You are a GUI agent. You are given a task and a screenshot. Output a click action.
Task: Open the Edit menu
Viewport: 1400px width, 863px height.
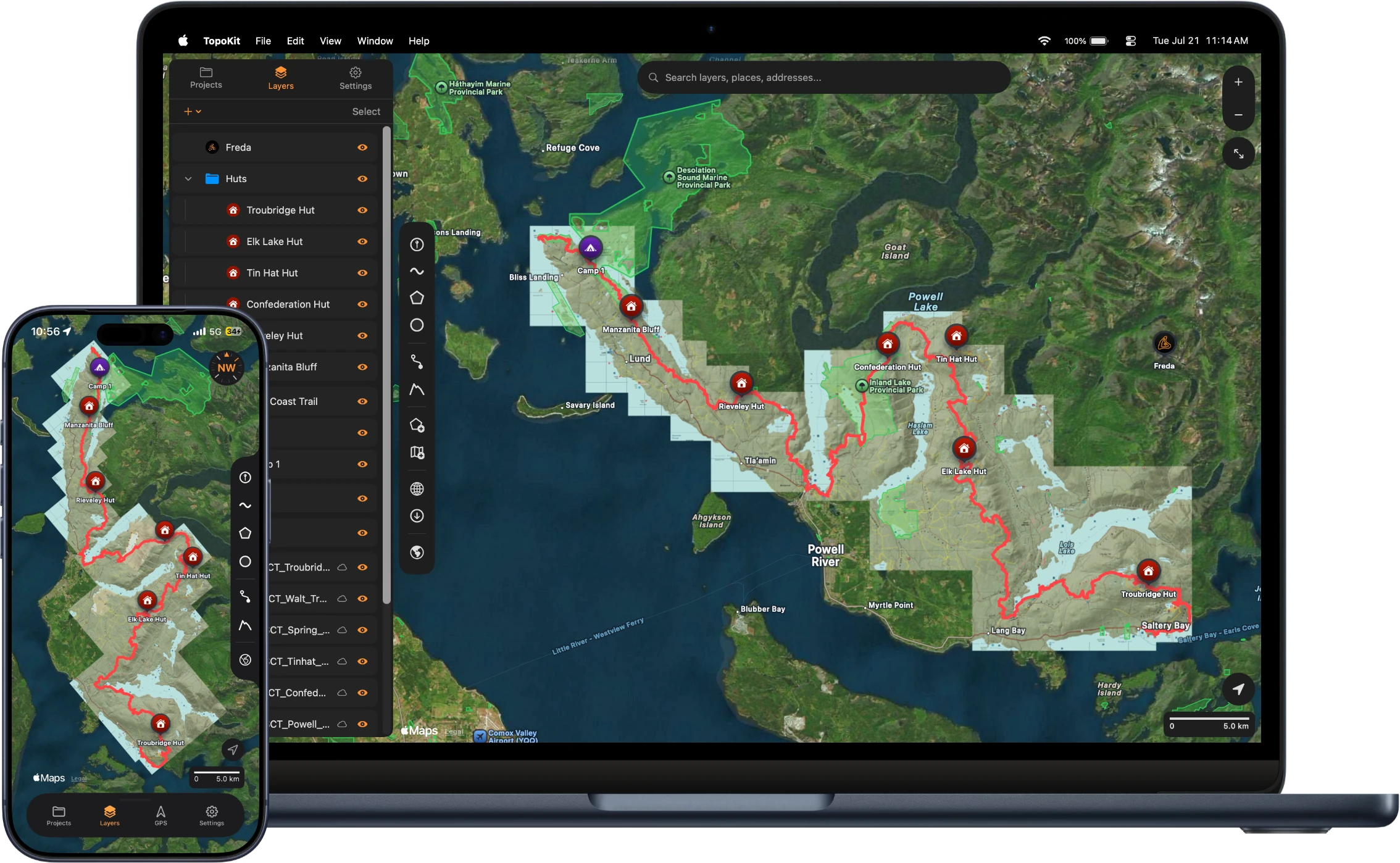tap(295, 41)
